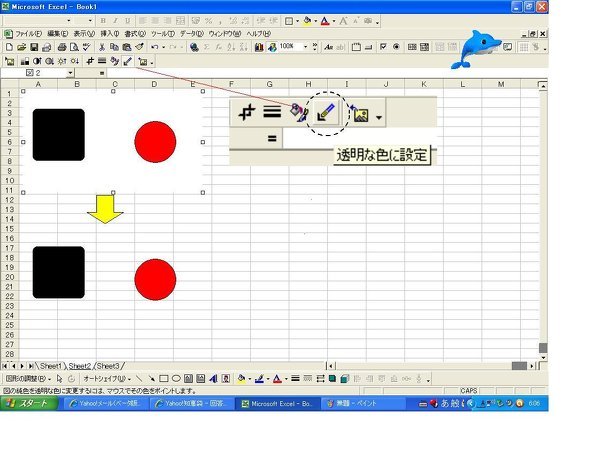Open the 編集(E) menu
Viewport: 600px width, 450px height.
[57, 34]
